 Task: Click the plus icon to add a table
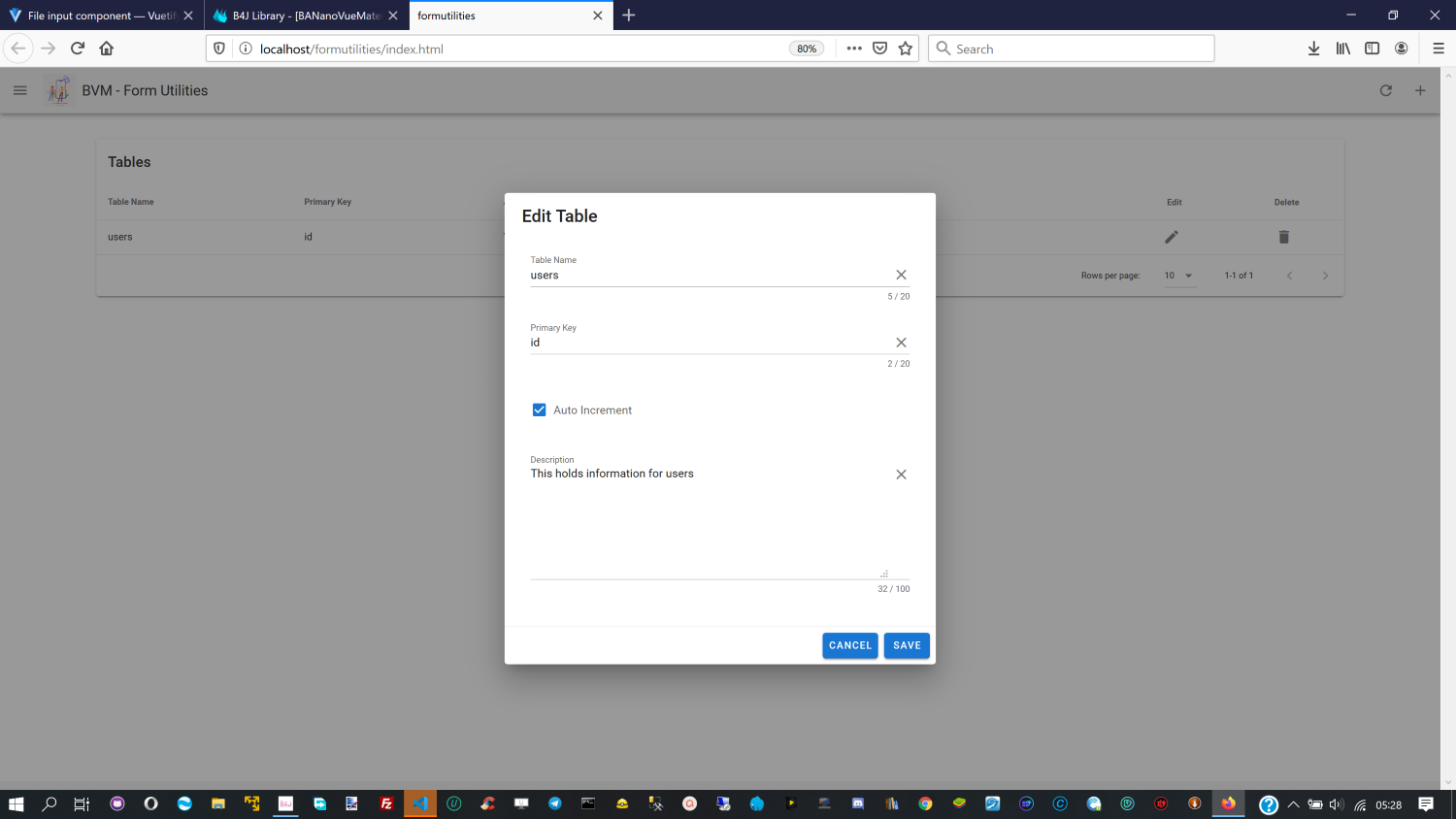point(1420,90)
